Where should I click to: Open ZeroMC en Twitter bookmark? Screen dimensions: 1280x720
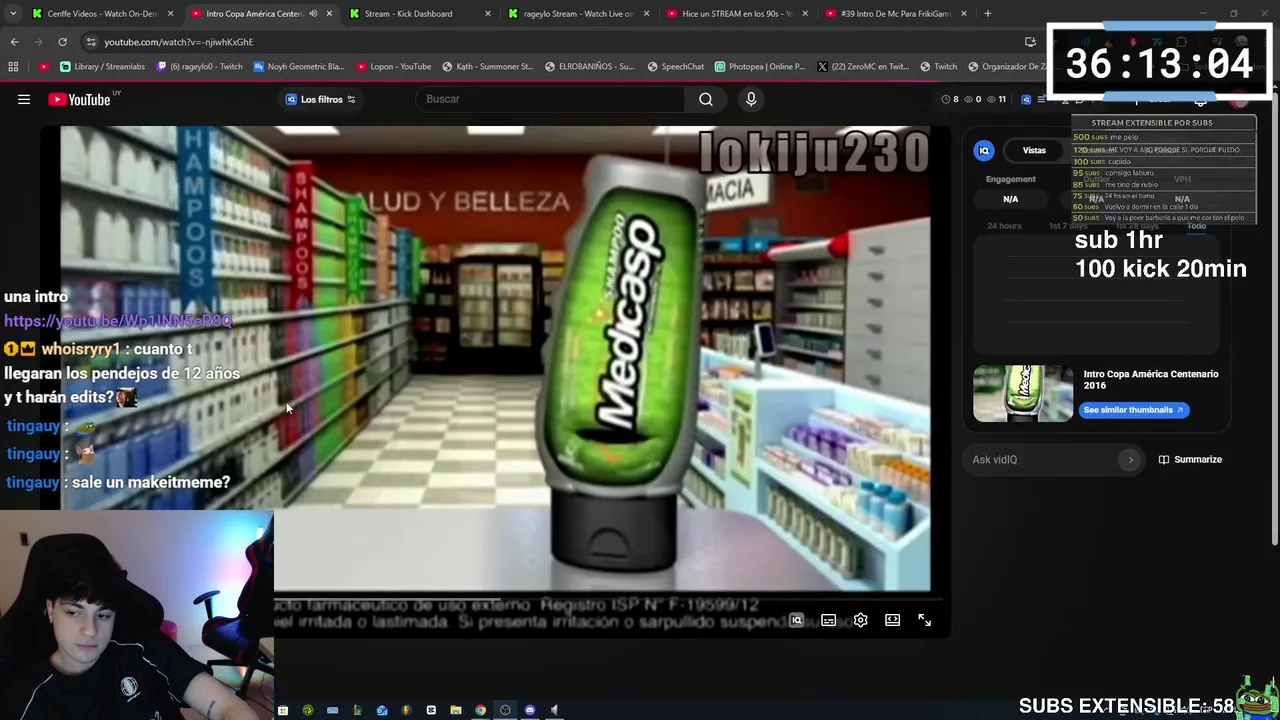[x=863, y=66]
